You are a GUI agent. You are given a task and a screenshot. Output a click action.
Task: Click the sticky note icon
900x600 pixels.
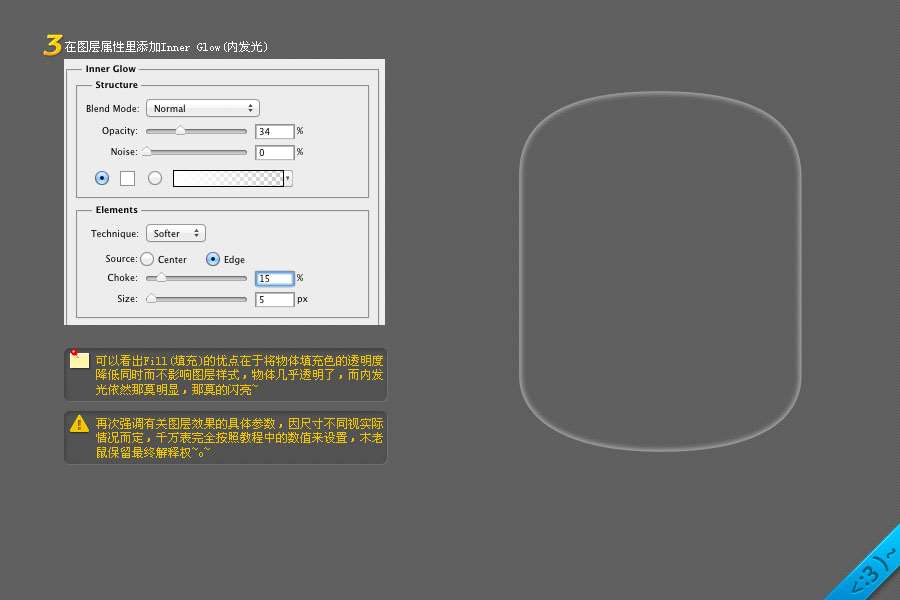[79, 359]
